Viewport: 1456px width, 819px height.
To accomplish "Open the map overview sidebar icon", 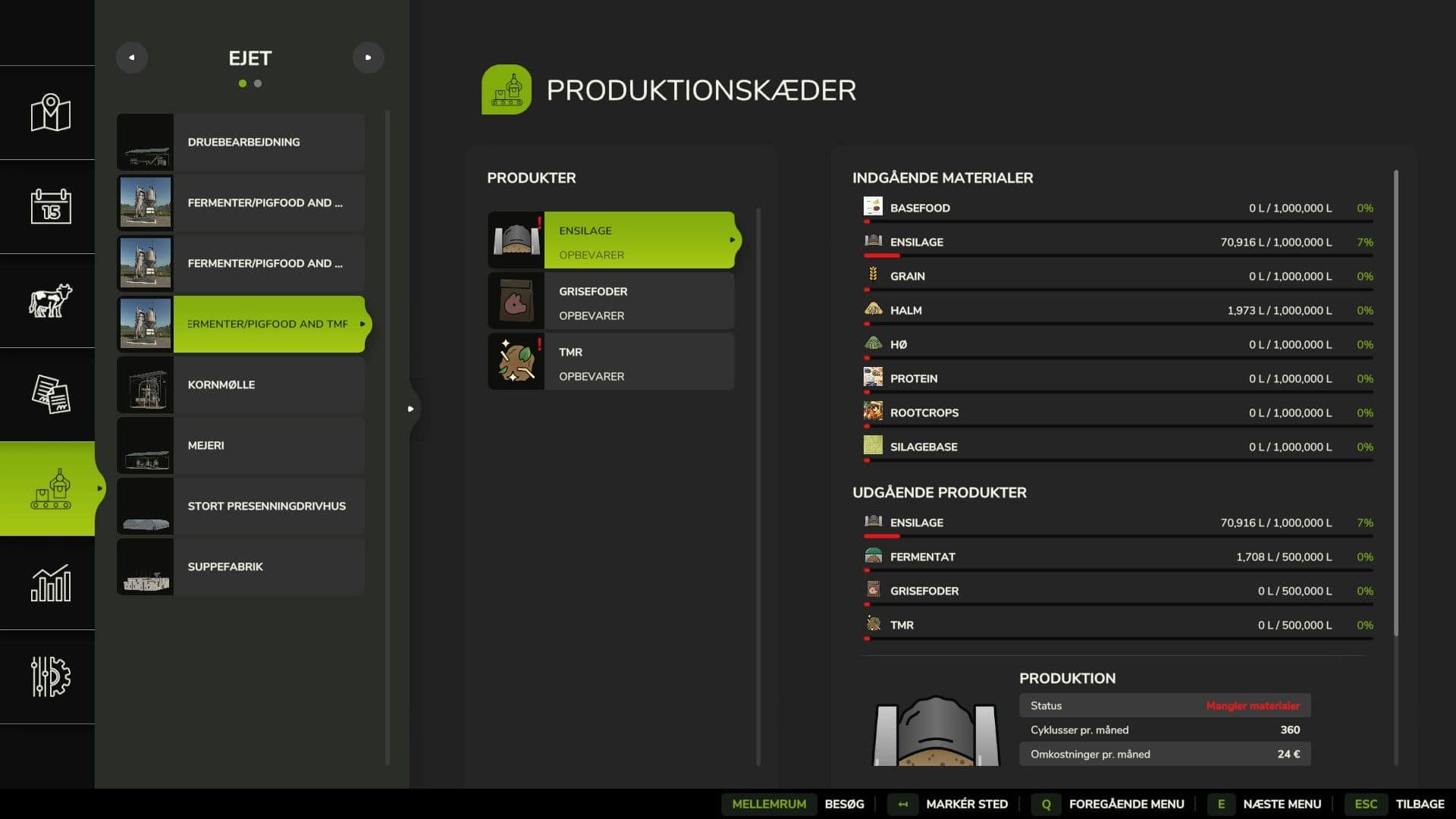I will [x=50, y=113].
